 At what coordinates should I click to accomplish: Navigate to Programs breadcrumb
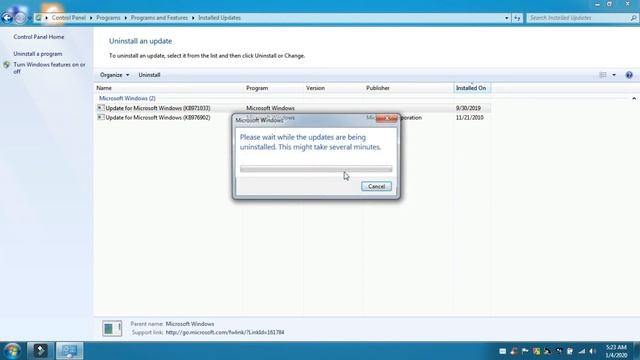[108, 18]
